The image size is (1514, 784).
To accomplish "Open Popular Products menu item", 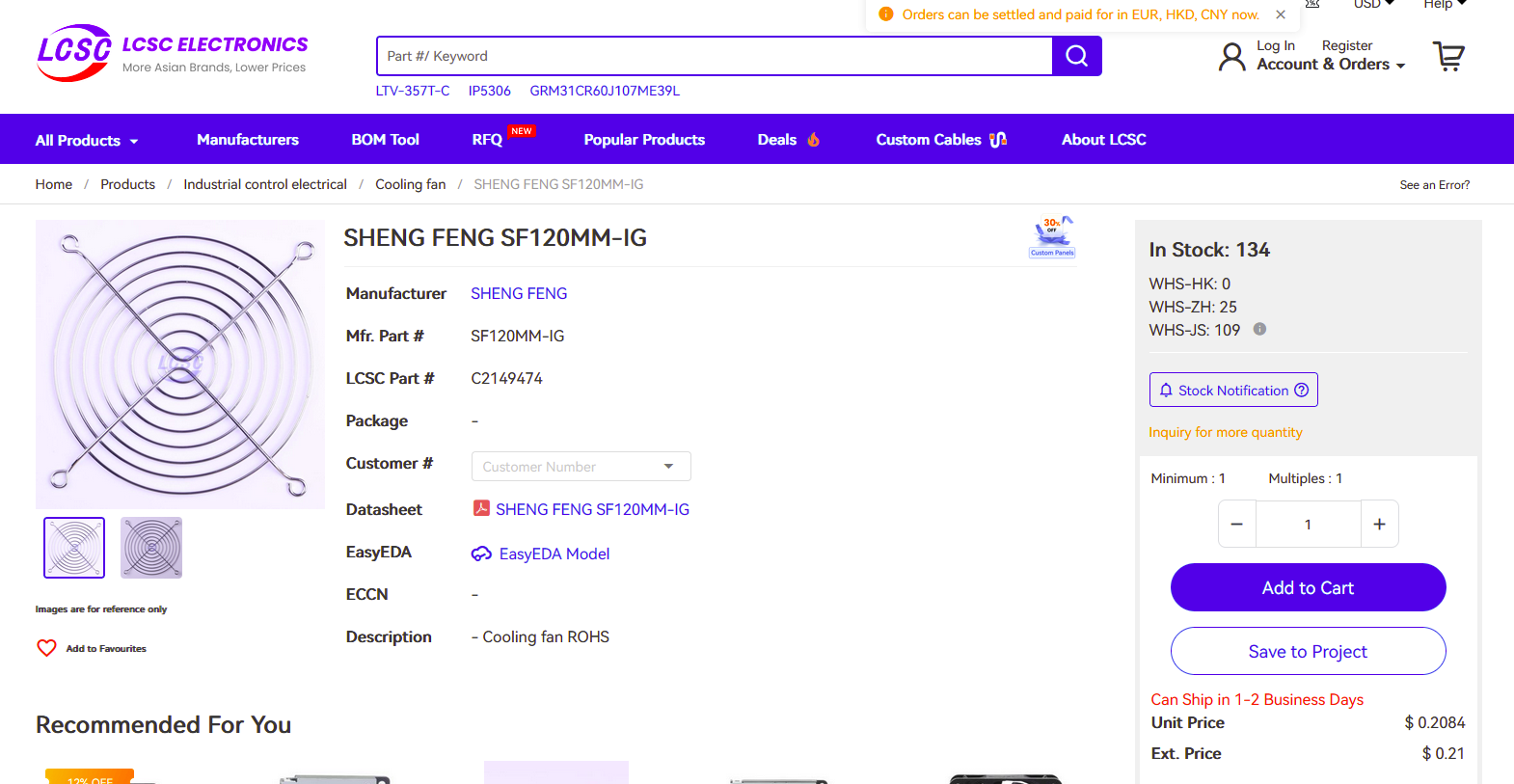I will pyautogui.click(x=644, y=140).
